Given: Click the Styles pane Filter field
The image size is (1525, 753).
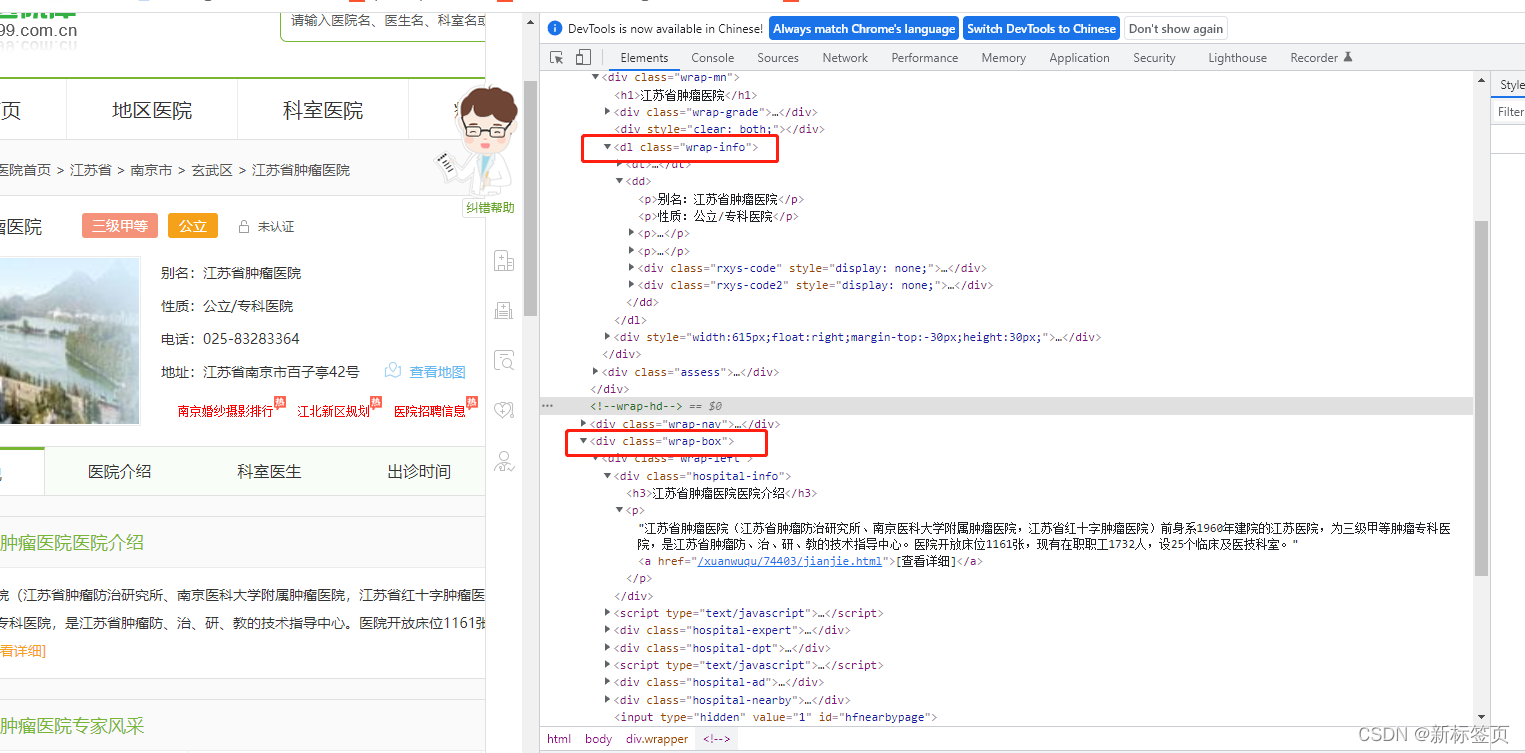Looking at the screenshot, I should (1509, 112).
